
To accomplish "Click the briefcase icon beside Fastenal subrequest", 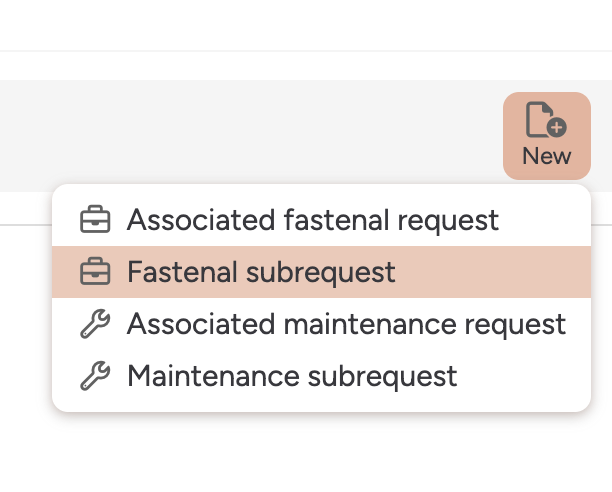I will (95, 271).
